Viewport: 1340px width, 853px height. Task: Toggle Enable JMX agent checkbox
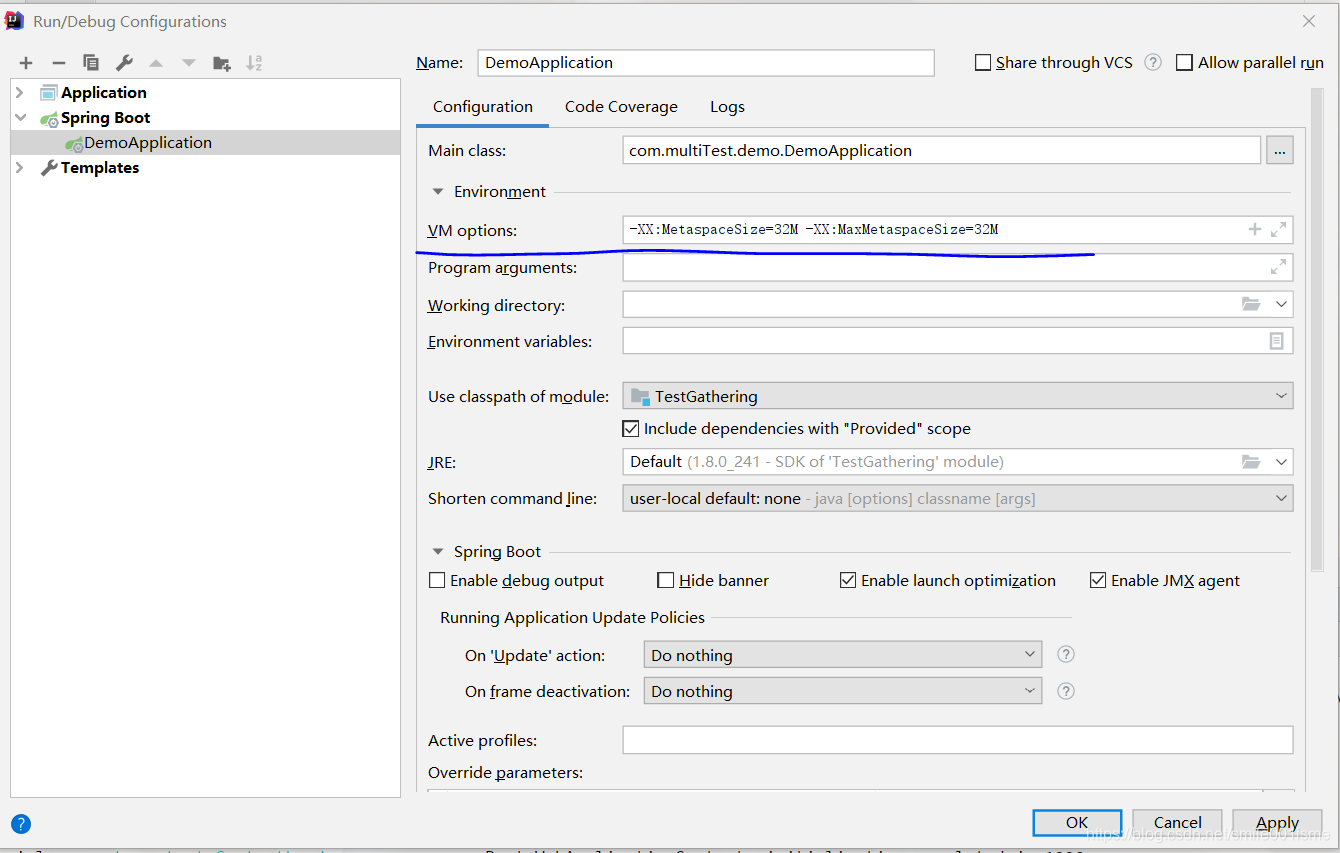pos(1098,580)
